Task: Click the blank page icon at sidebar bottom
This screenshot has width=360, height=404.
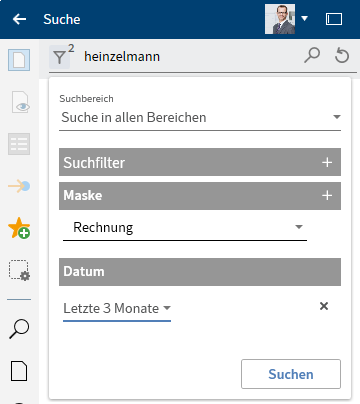Action: (19, 370)
